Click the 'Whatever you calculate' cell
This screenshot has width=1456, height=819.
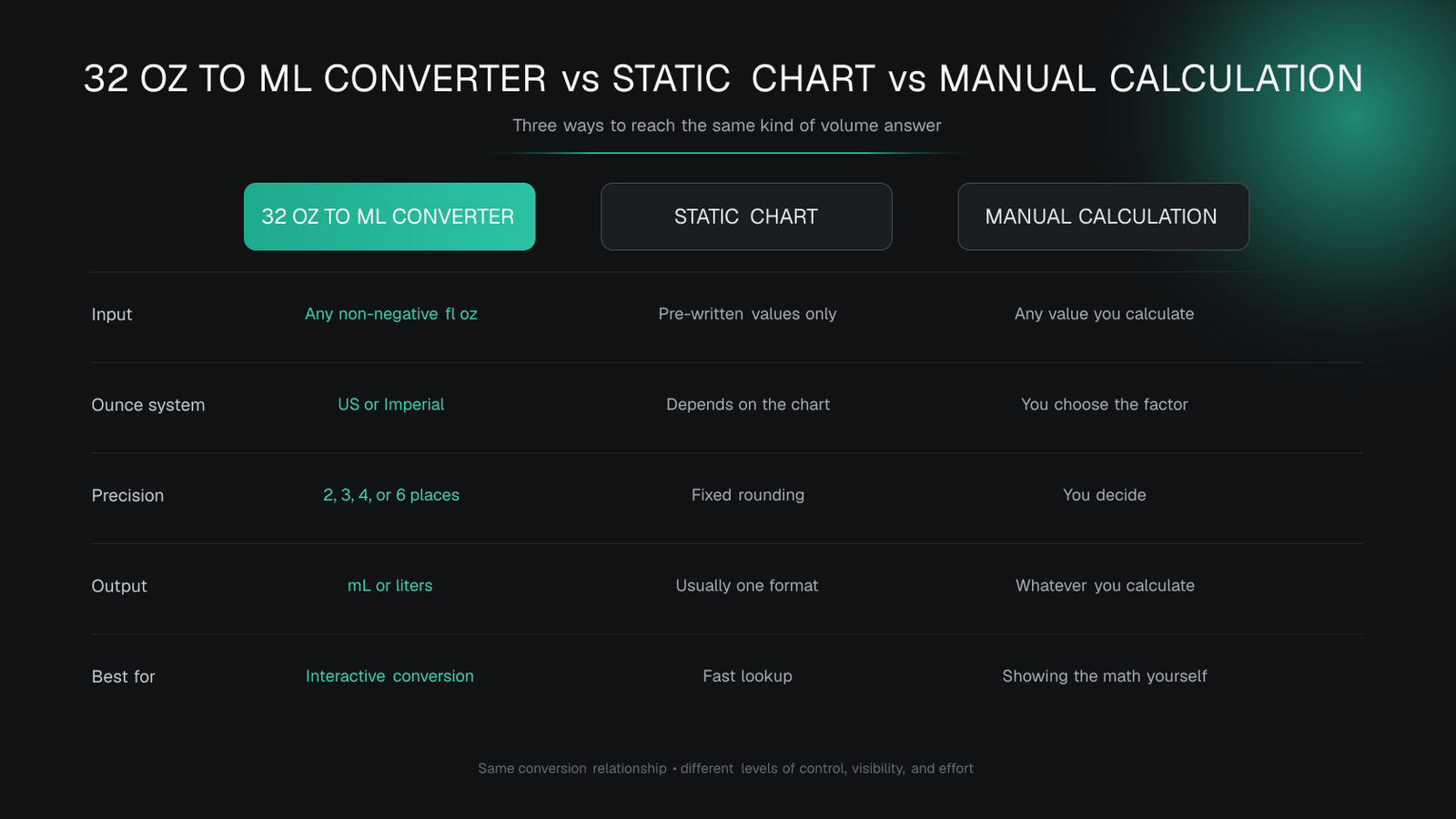click(1105, 585)
